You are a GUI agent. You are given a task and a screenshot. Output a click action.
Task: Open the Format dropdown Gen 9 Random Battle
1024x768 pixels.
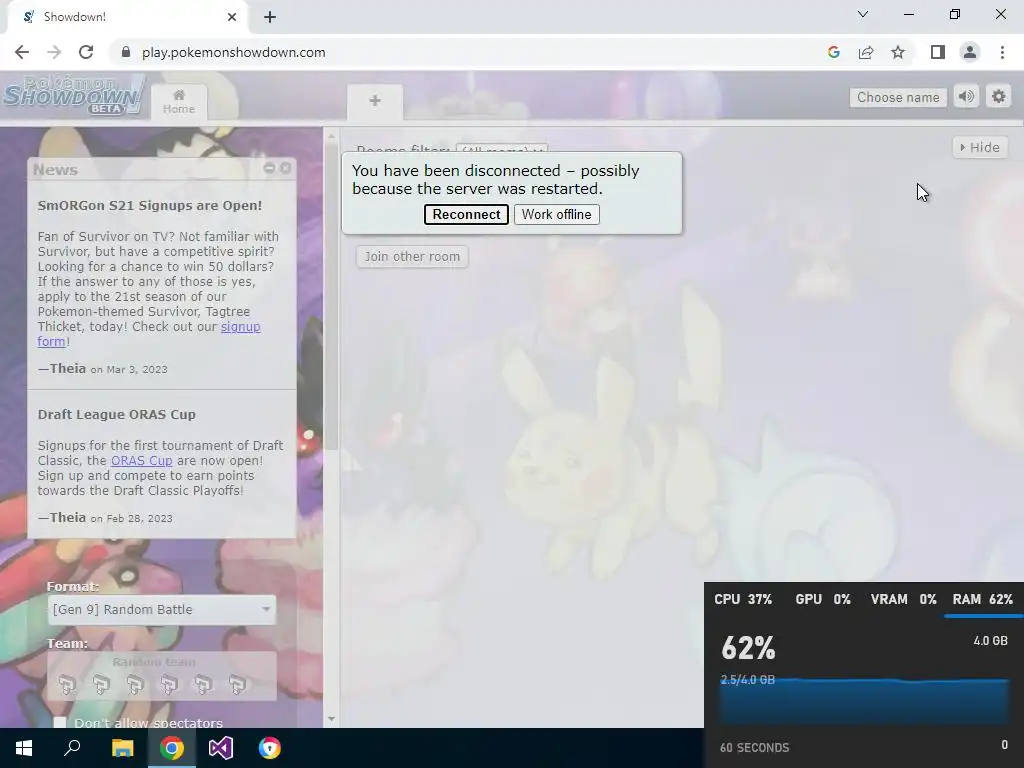[162, 609]
